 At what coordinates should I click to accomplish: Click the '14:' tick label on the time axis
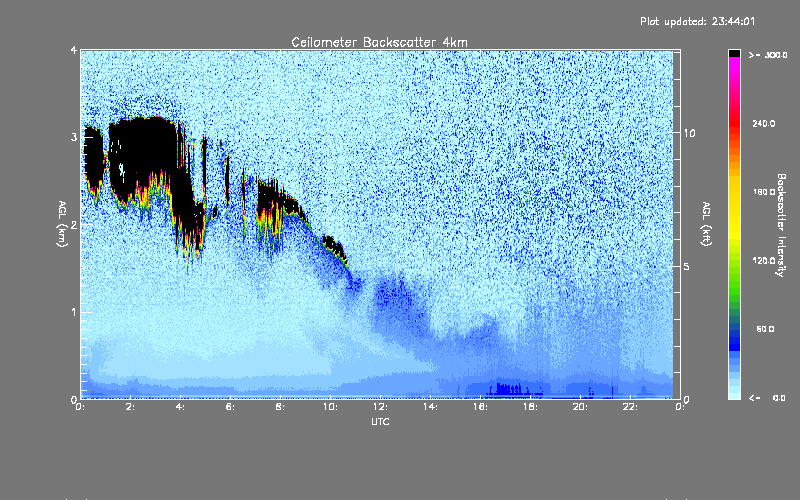[x=430, y=407]
